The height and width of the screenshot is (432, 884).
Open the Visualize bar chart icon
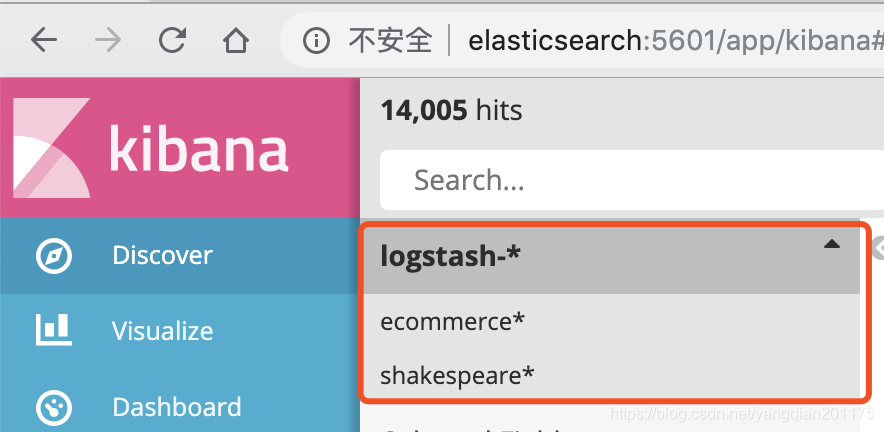54,330
